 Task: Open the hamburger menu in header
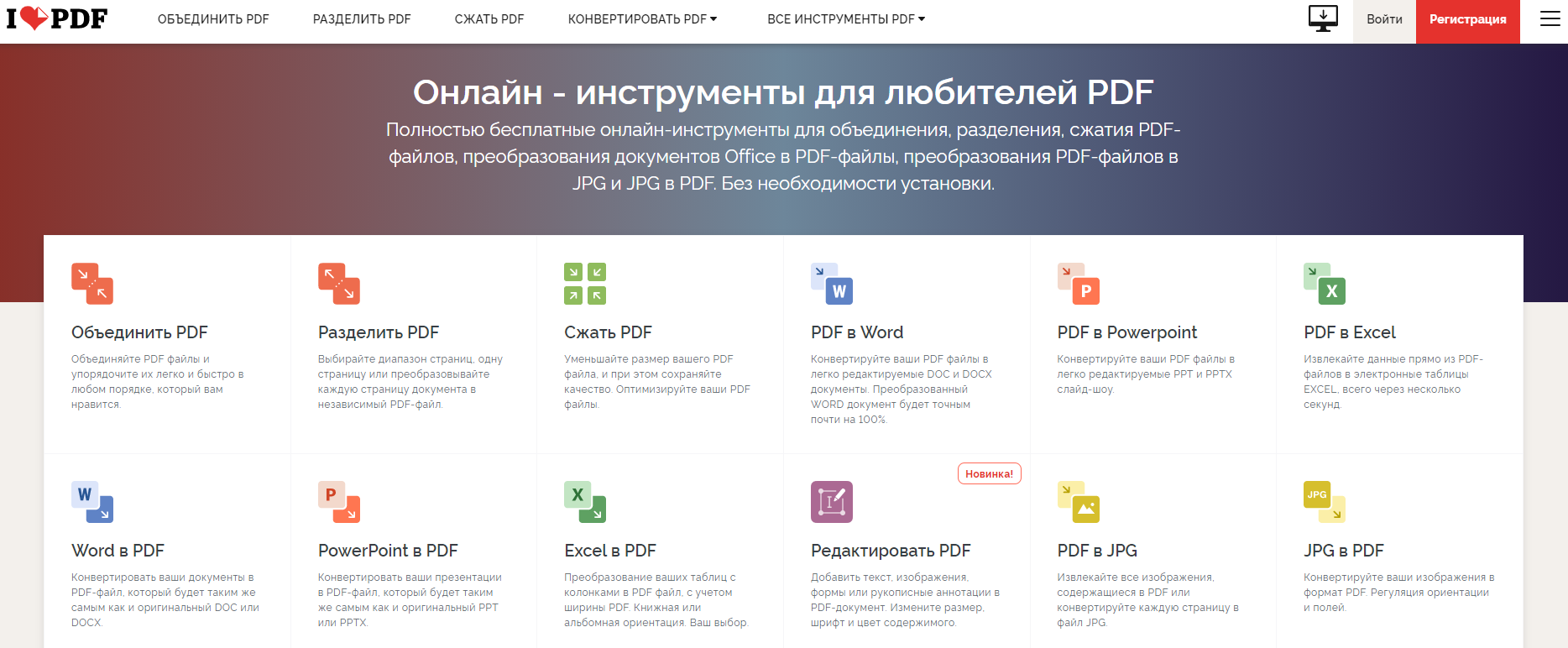[x=1550, y=18]
